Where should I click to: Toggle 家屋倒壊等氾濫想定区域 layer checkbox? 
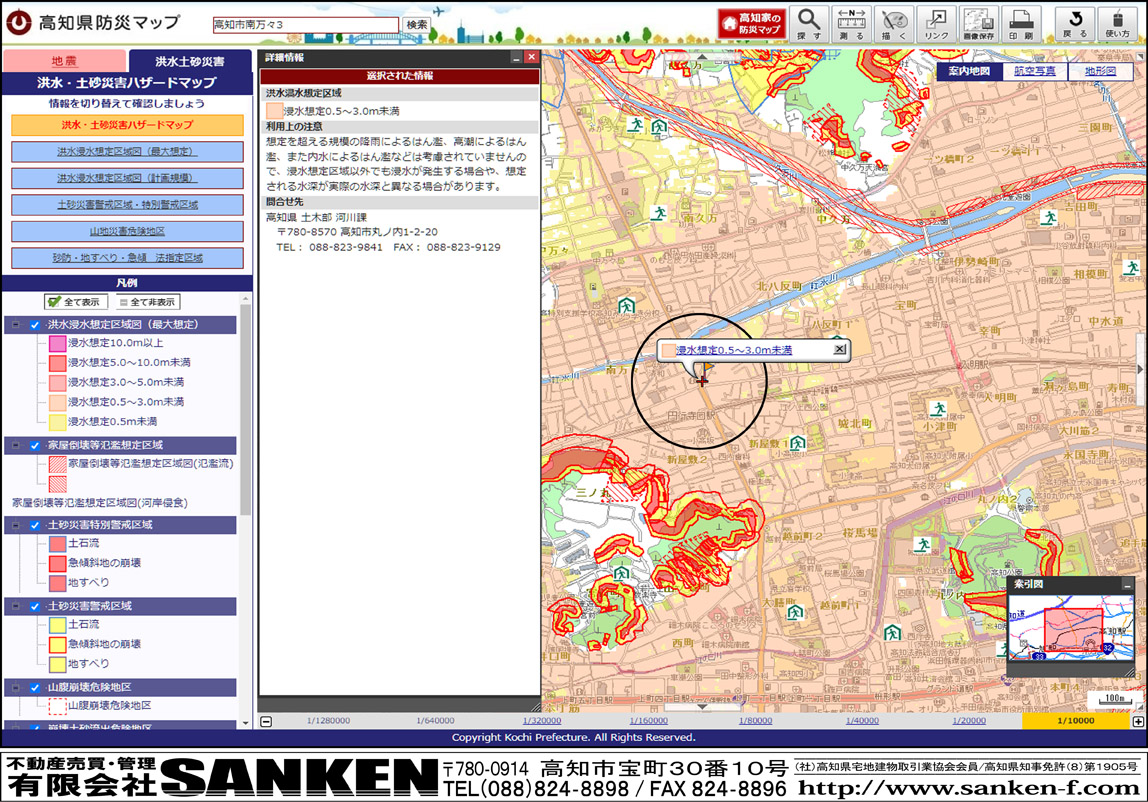point(34,445)
